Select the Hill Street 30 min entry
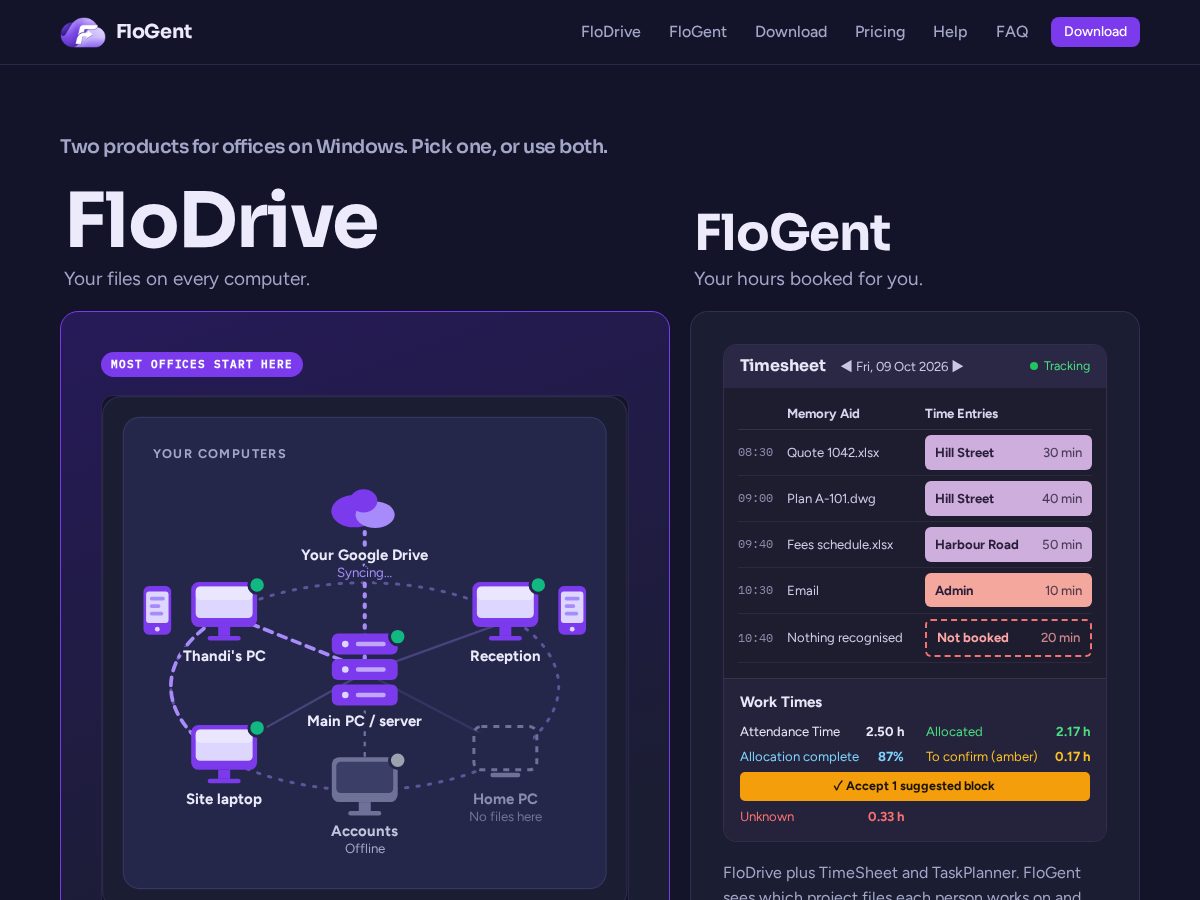This screenshot has height=900, width=1200. [x=1008, y=452]
